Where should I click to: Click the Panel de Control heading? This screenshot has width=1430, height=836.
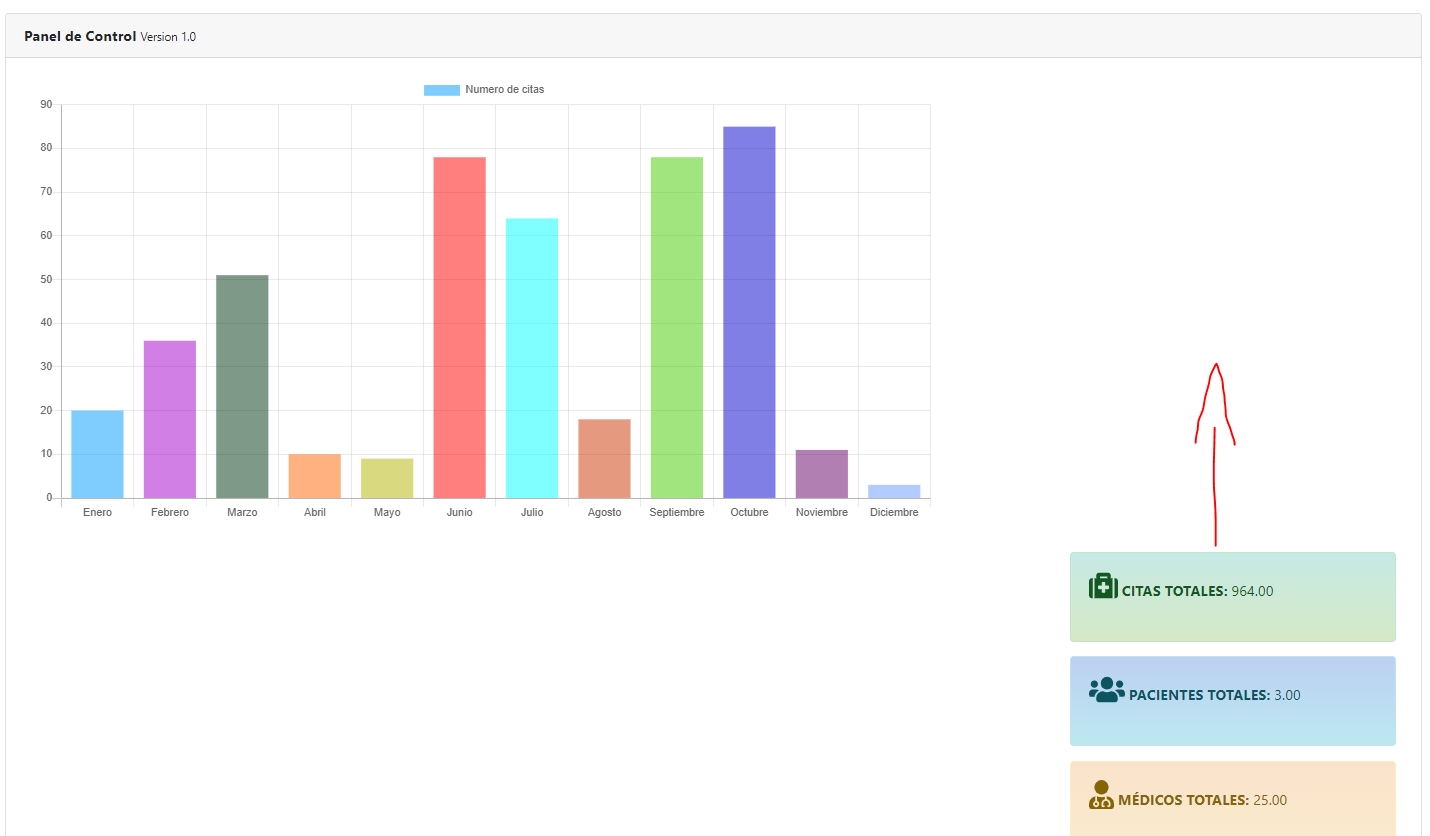(80, 37)
